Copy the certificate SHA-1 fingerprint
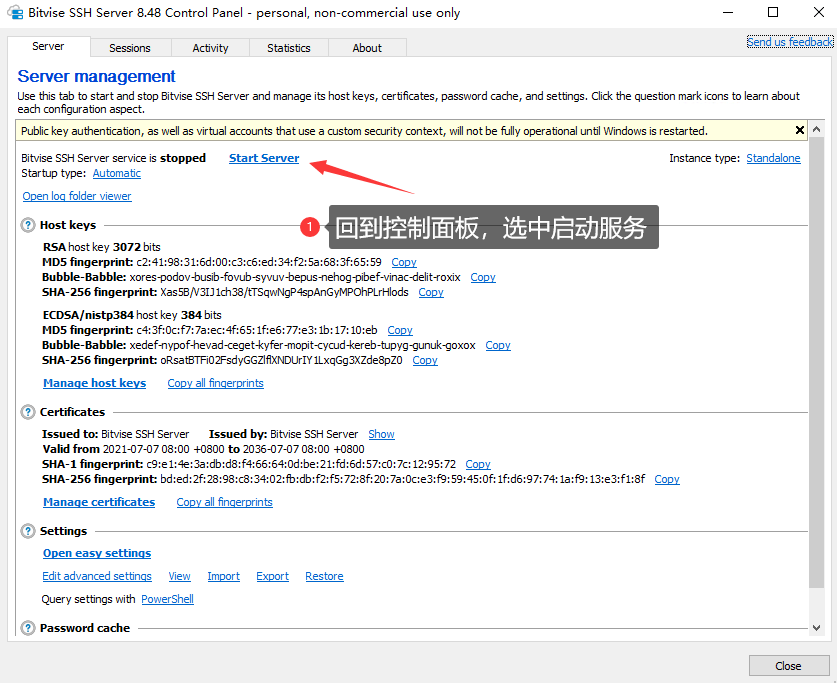Viewport: 837px width, 683px height. coord(478,464)
